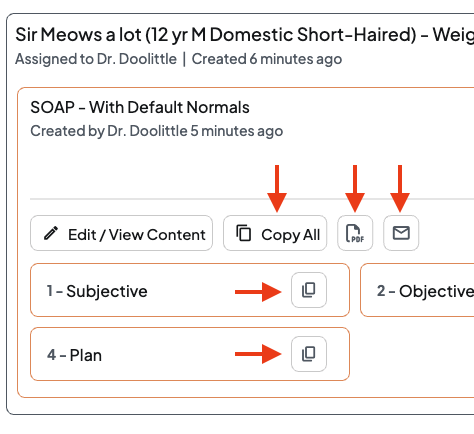Copy the Subjective section contents
The width and height of the screenshot is (474, 434).
(309, 290)
